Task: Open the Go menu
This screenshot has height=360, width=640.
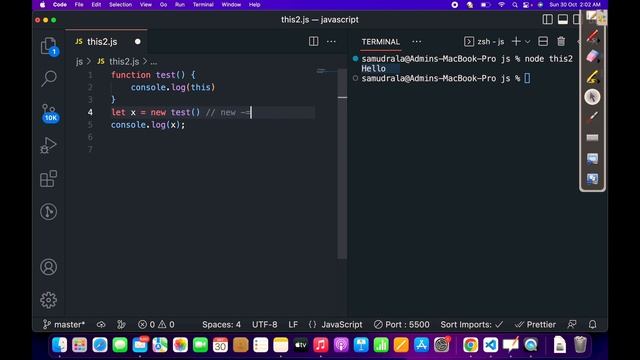Action: (x=163, y=4)
